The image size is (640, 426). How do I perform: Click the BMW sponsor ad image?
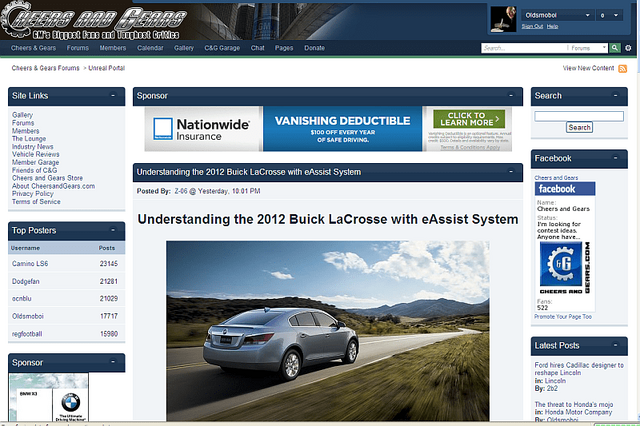pyautogui.click(x=49, y=397)
